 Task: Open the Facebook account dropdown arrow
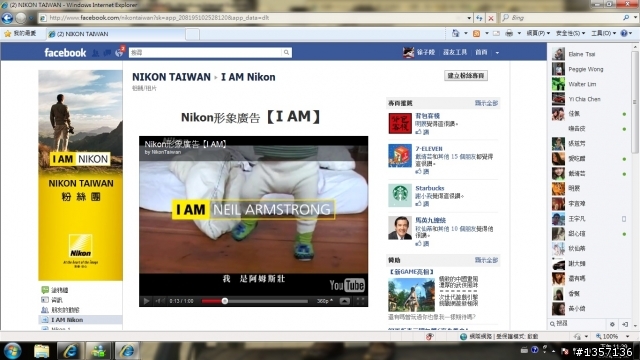click(x=497, y=53)
